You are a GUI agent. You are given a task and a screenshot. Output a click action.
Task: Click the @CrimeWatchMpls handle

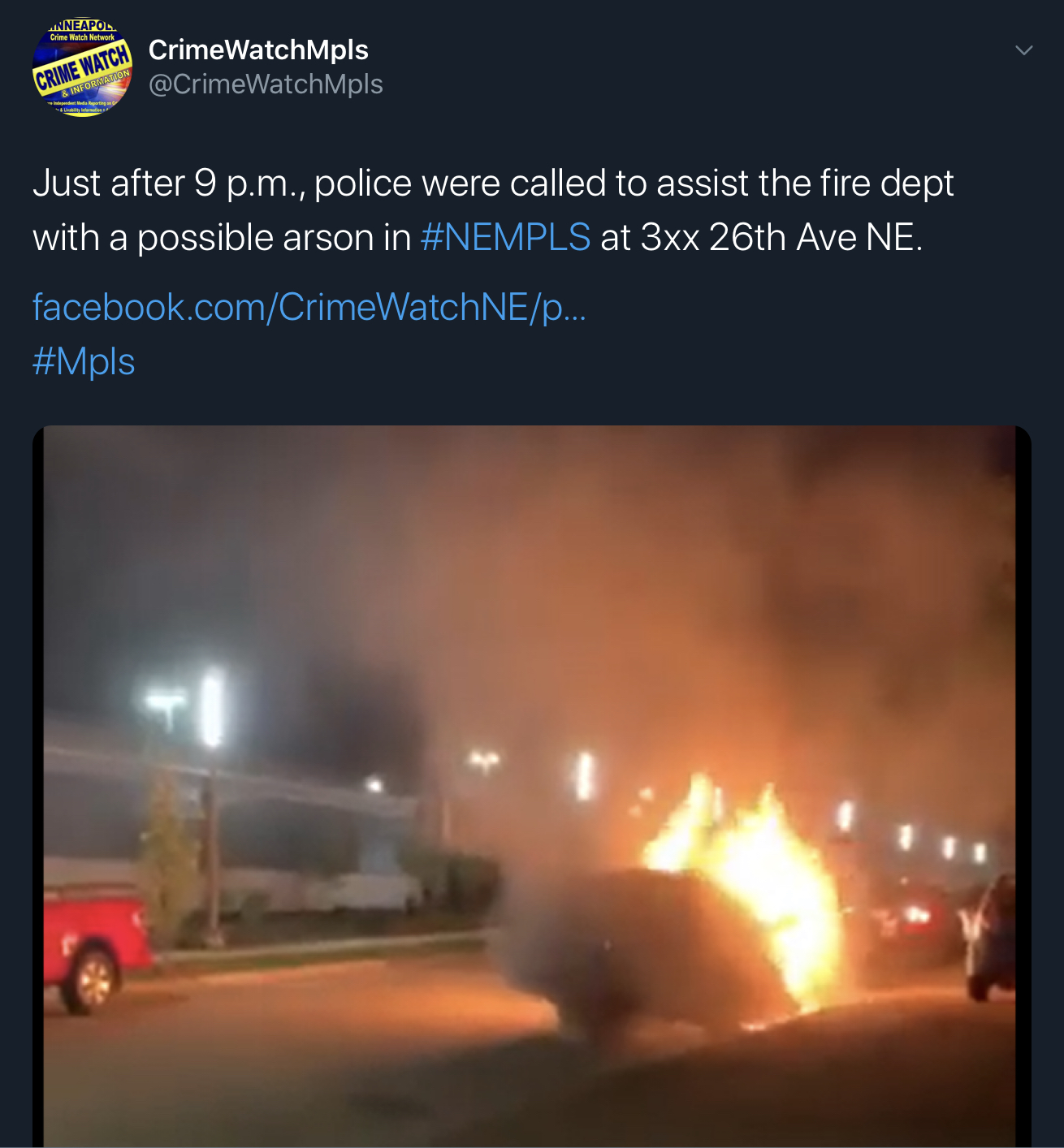pyautogui.click(x=266, y=84)
